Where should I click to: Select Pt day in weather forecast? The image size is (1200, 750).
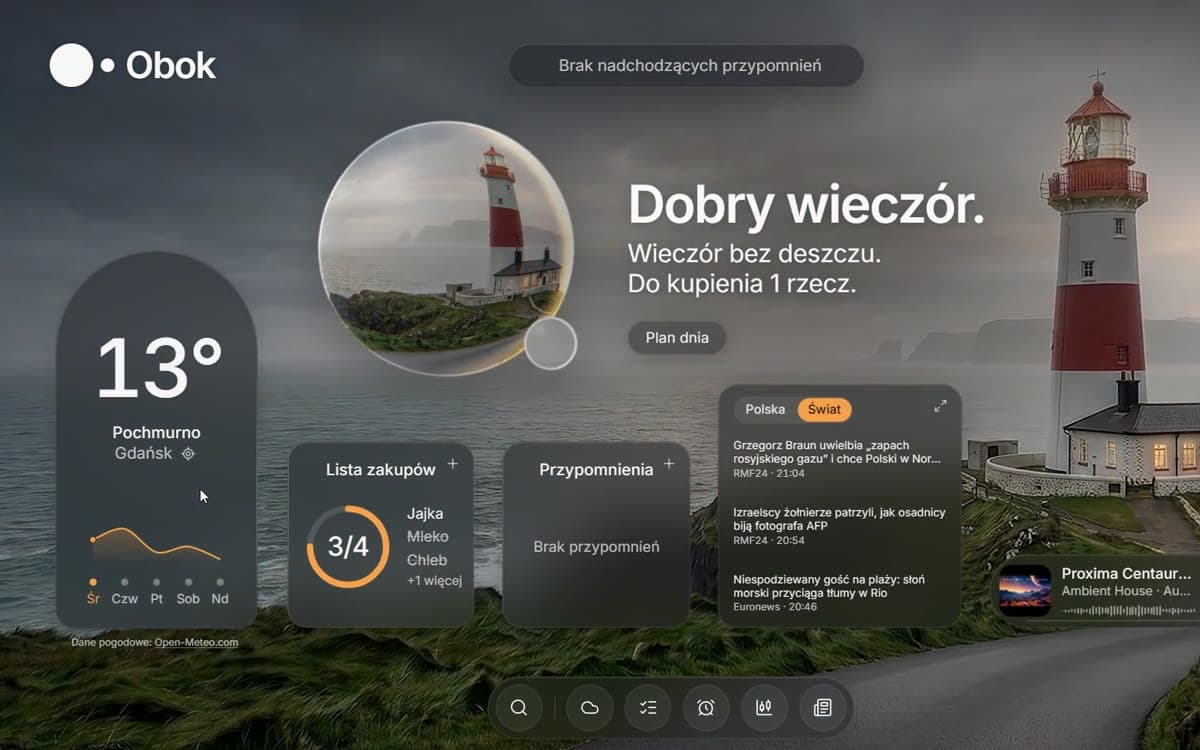pyautogui.click(x=157, y=591)
